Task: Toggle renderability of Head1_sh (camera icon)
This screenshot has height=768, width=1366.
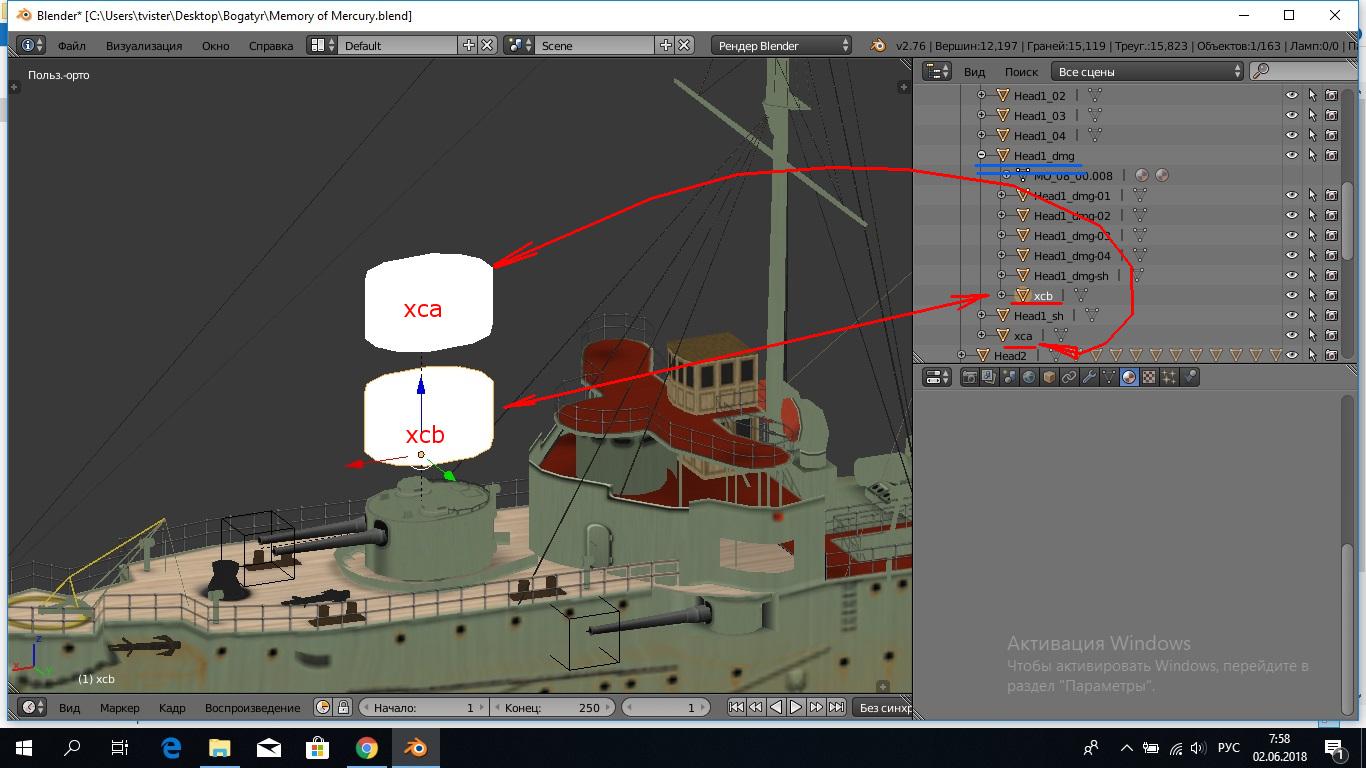Action: 1331,316
